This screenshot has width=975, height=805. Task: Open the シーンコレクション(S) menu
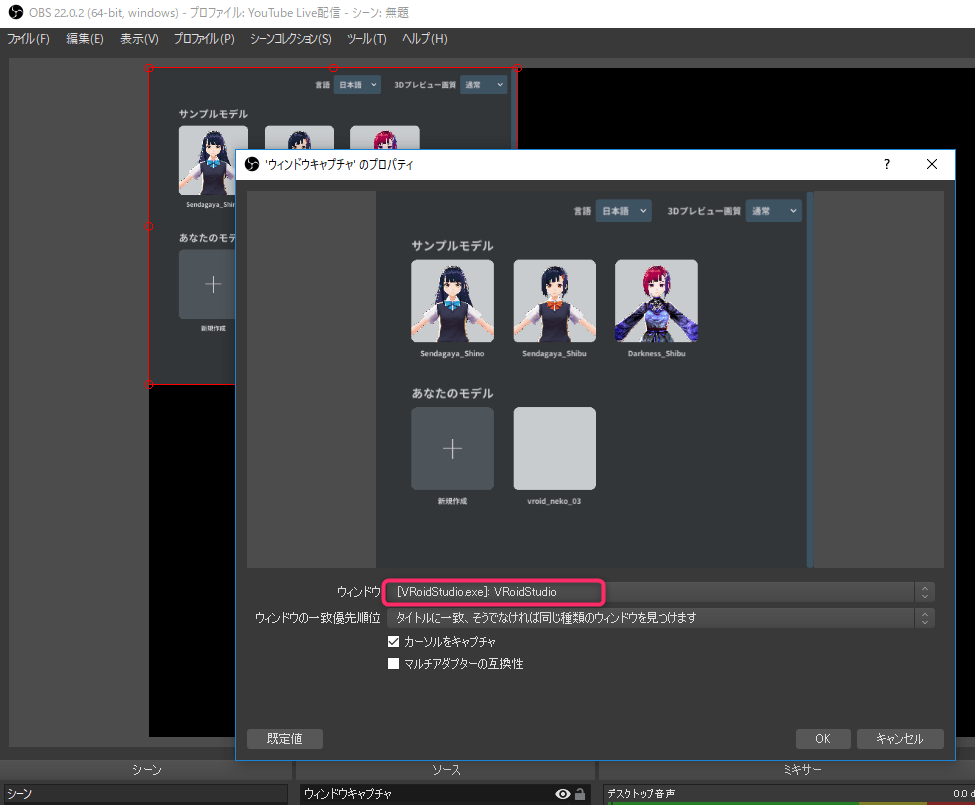[290, 39]
